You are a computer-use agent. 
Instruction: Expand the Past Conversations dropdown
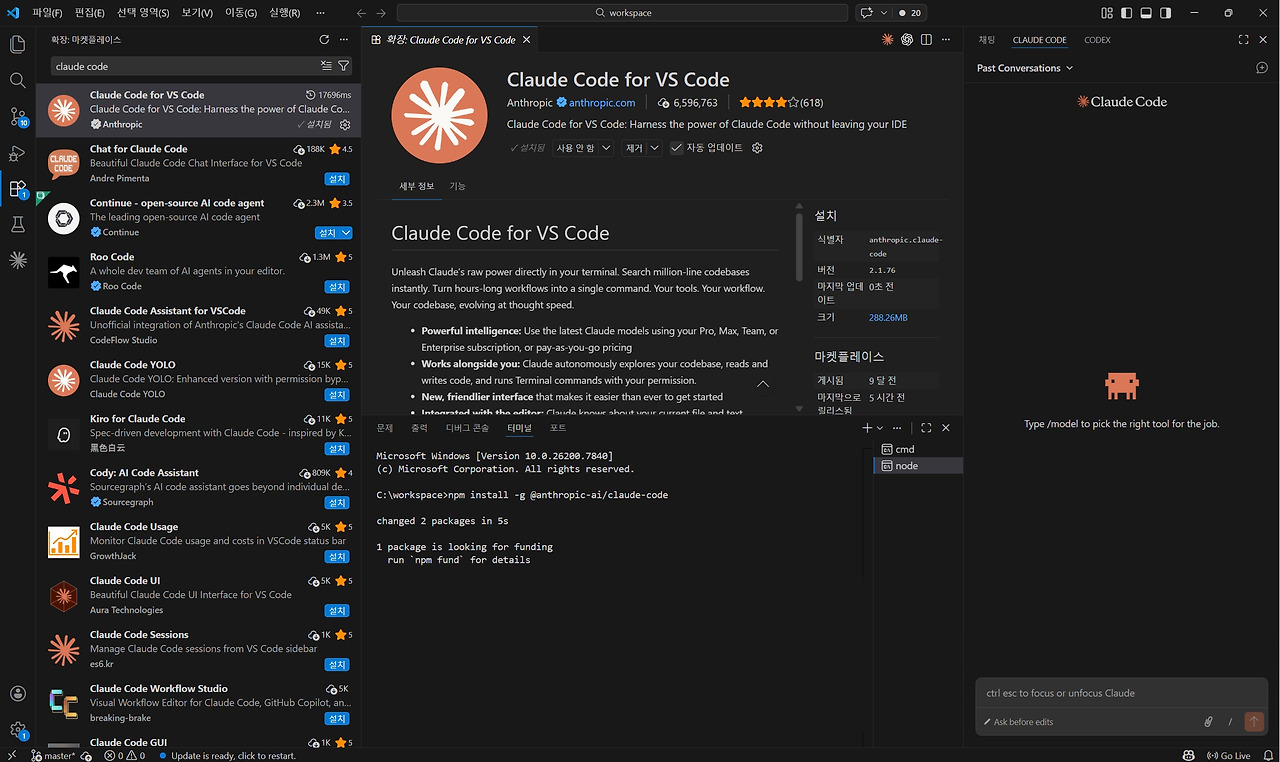pos(1025,68)
